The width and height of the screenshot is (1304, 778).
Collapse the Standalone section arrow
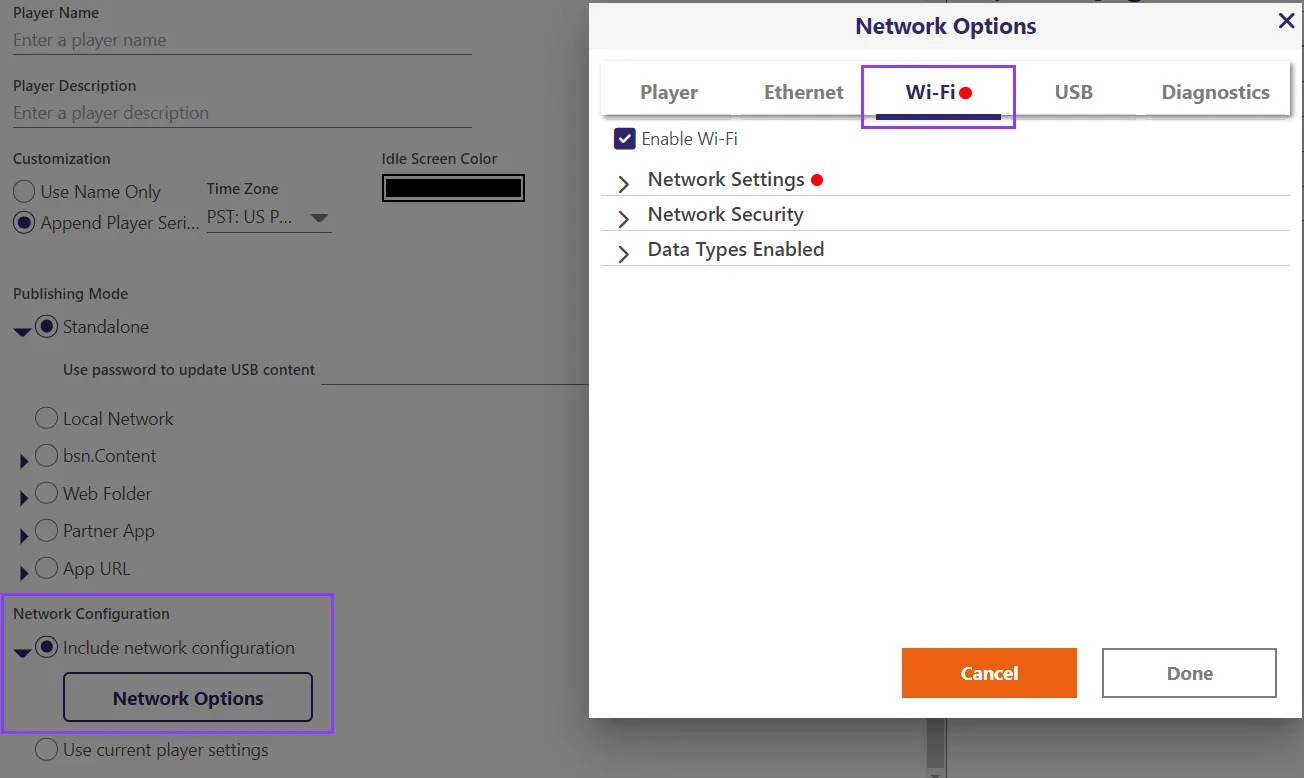click(22, 331)
